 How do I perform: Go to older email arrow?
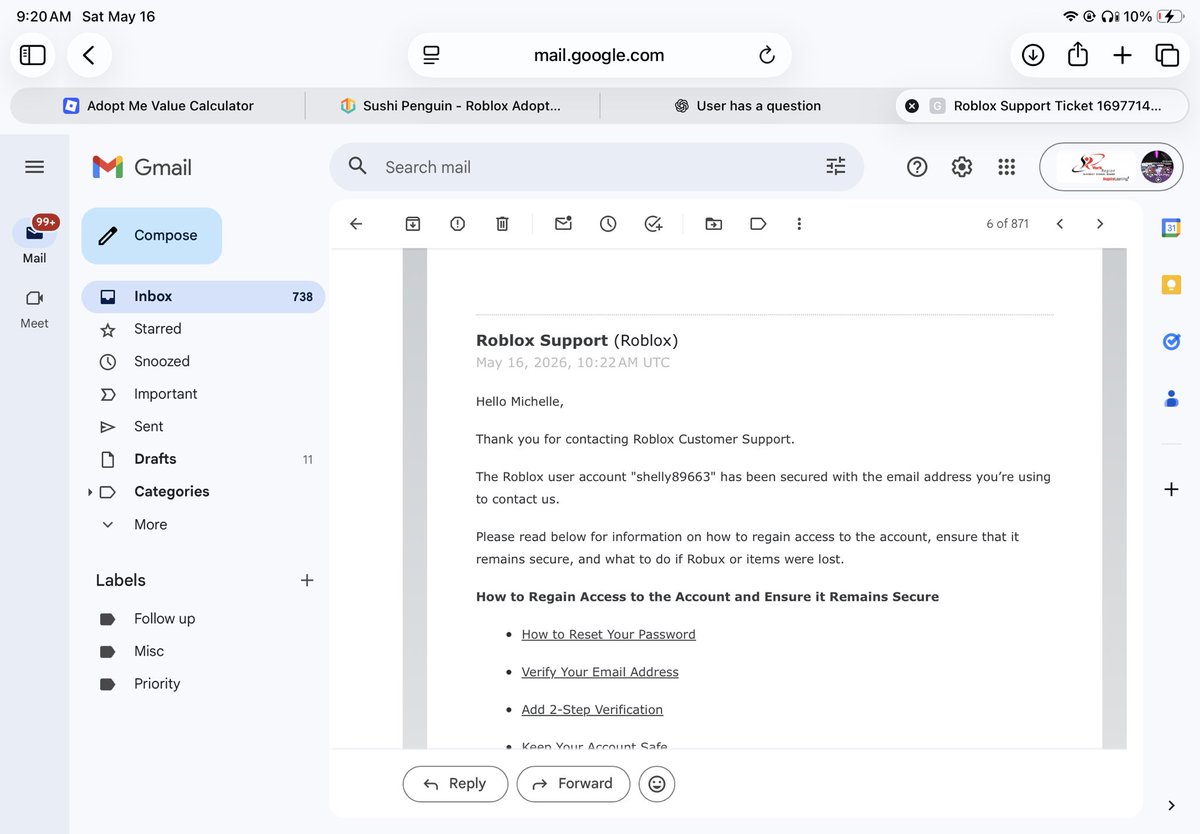pos(1100,224)
